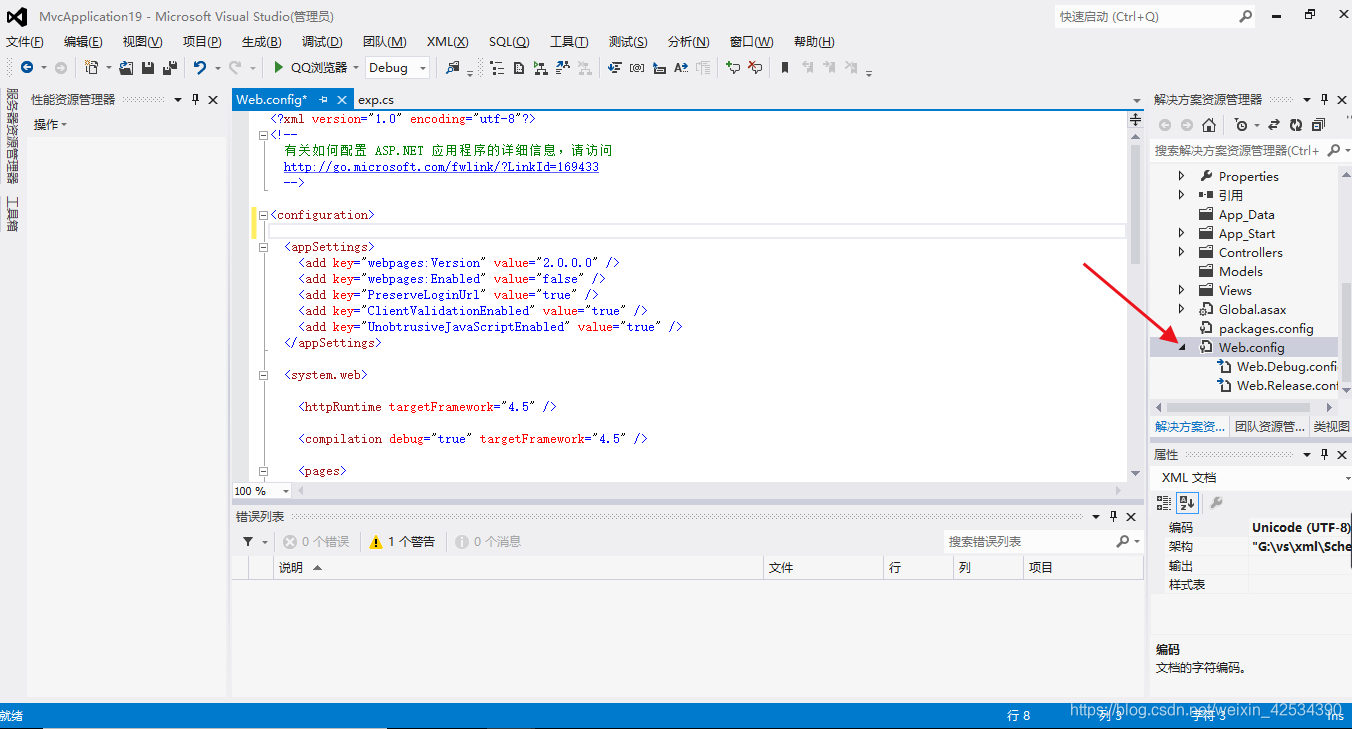Switch to the 类视图 class view tab
Image resolution: width=1352 pixels, height=729 pixels.
1331,426
